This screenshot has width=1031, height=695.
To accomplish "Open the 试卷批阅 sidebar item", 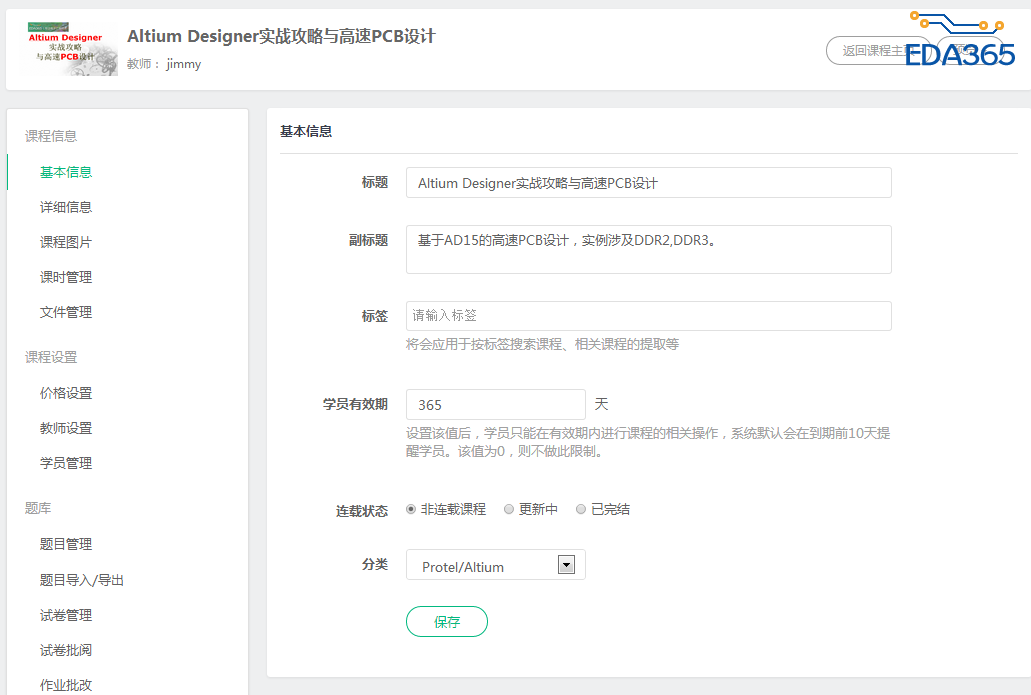I will click(66, 650).
